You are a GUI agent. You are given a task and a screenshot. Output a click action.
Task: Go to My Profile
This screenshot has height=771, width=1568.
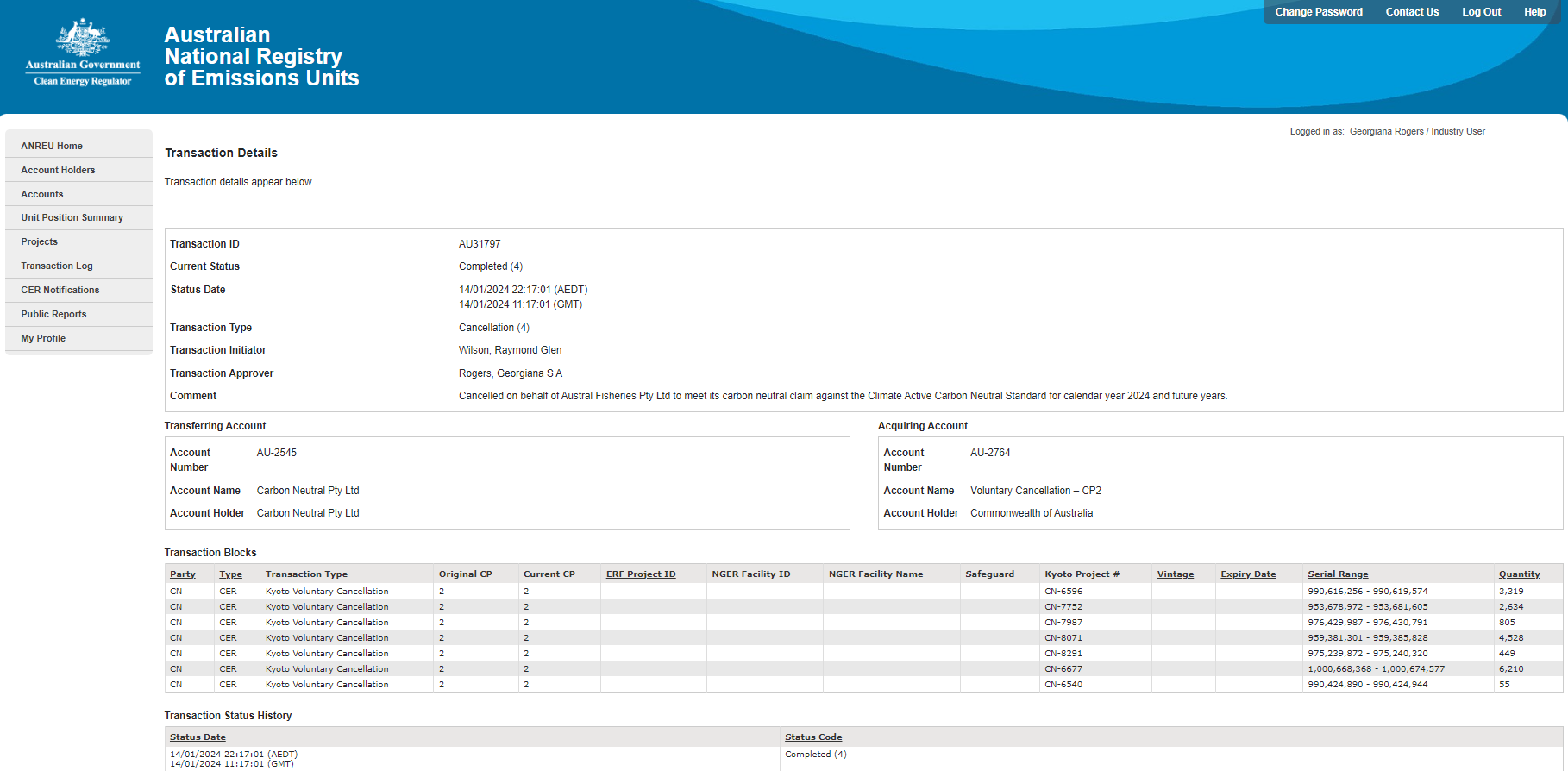43,338
